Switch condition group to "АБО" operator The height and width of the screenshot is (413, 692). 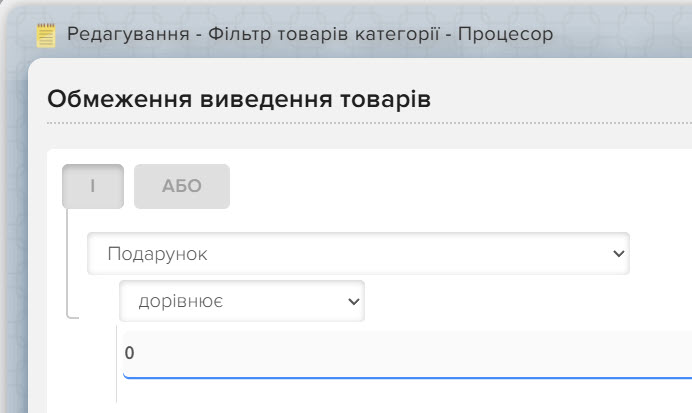tap(182, 186)
